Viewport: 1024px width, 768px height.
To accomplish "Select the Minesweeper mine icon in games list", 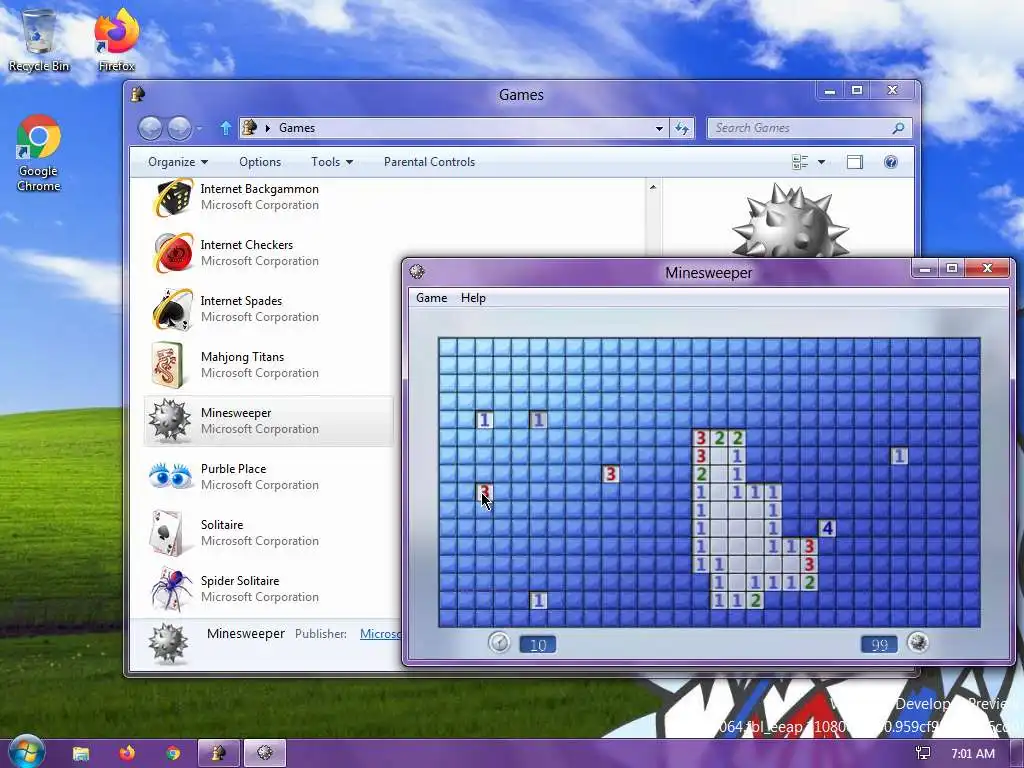I will point(170,421).
